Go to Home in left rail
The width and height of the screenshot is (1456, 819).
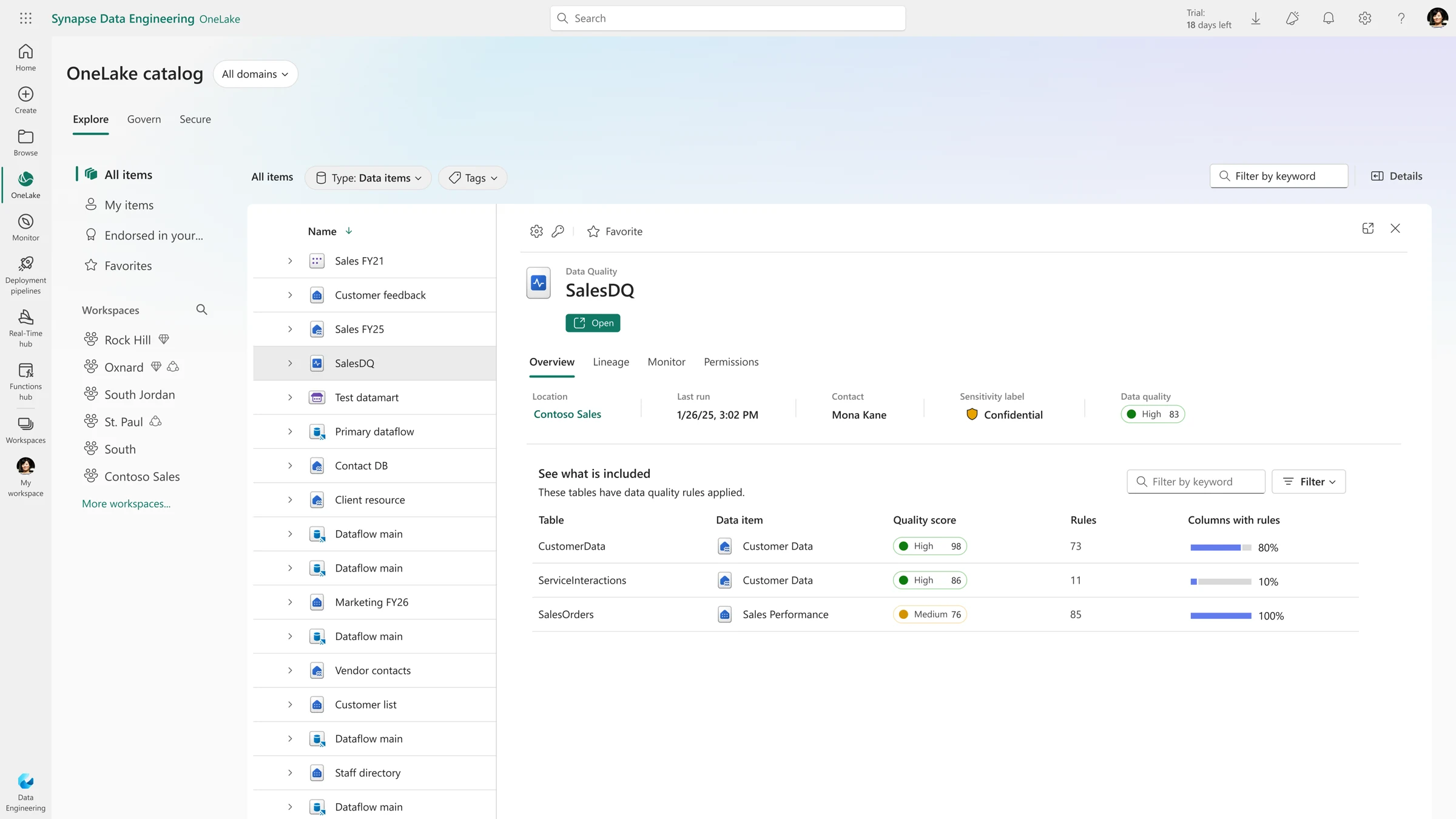coord(25,58)
